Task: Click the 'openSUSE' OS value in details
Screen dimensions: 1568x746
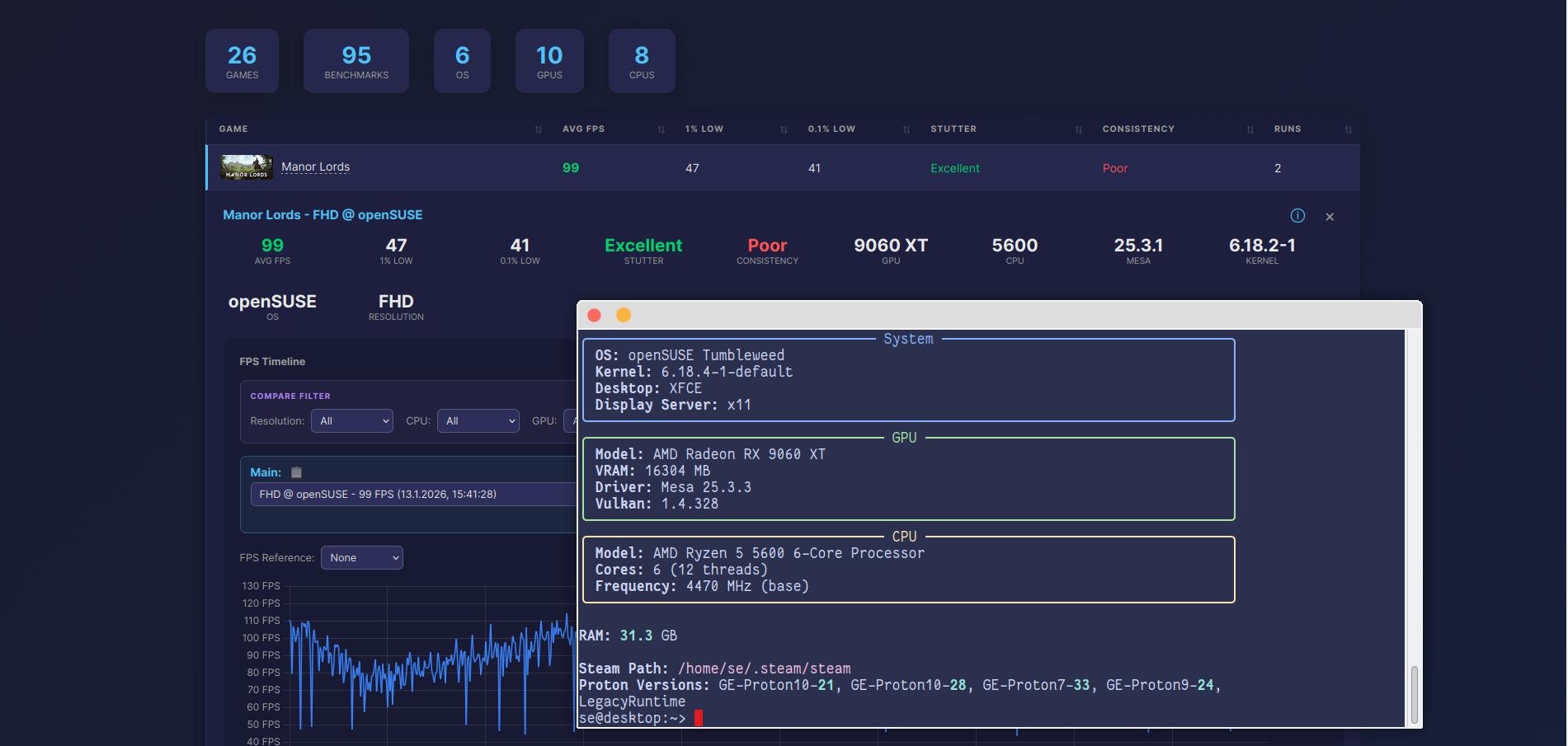Action: click(272, 302)
